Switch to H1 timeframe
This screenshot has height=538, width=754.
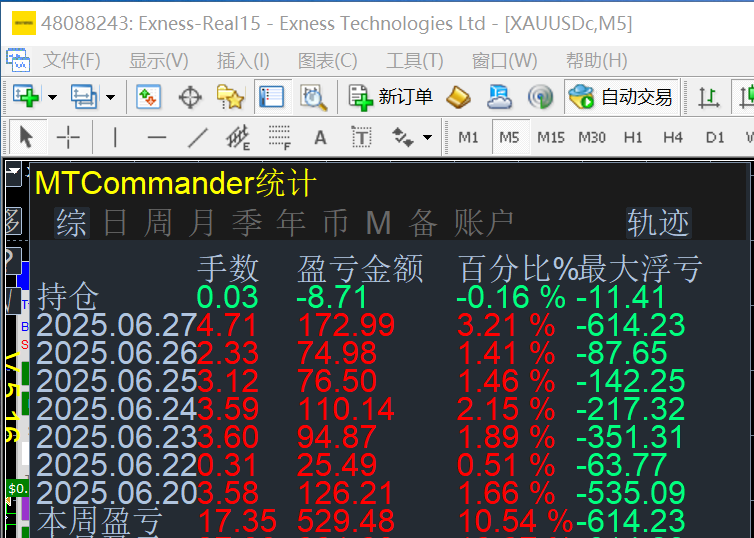(x=633, y=138)
